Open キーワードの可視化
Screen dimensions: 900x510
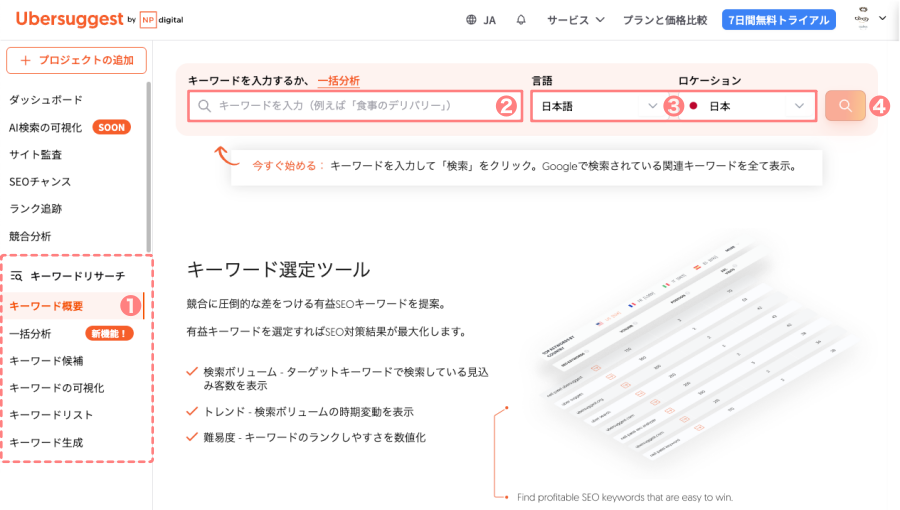[x=57, y=388]
